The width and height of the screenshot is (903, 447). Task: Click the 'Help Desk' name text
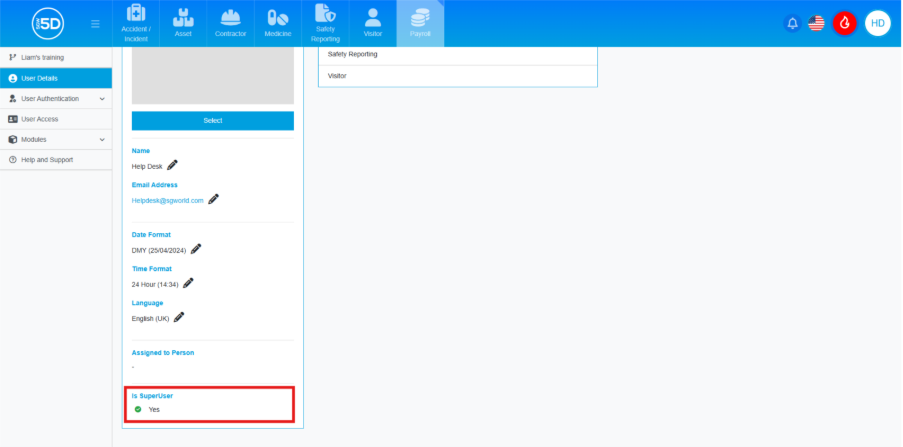147,166
